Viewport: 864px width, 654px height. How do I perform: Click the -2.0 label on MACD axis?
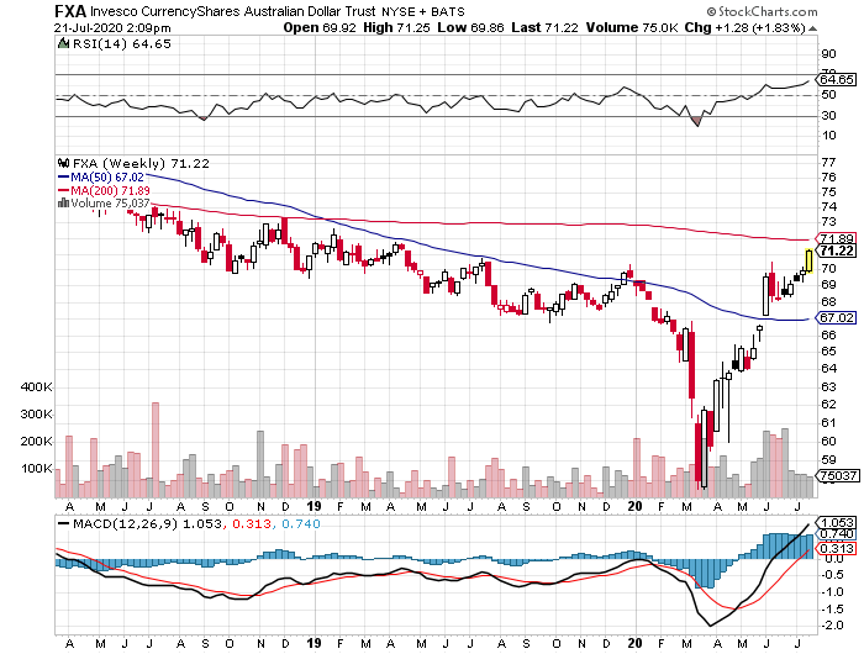832,625
